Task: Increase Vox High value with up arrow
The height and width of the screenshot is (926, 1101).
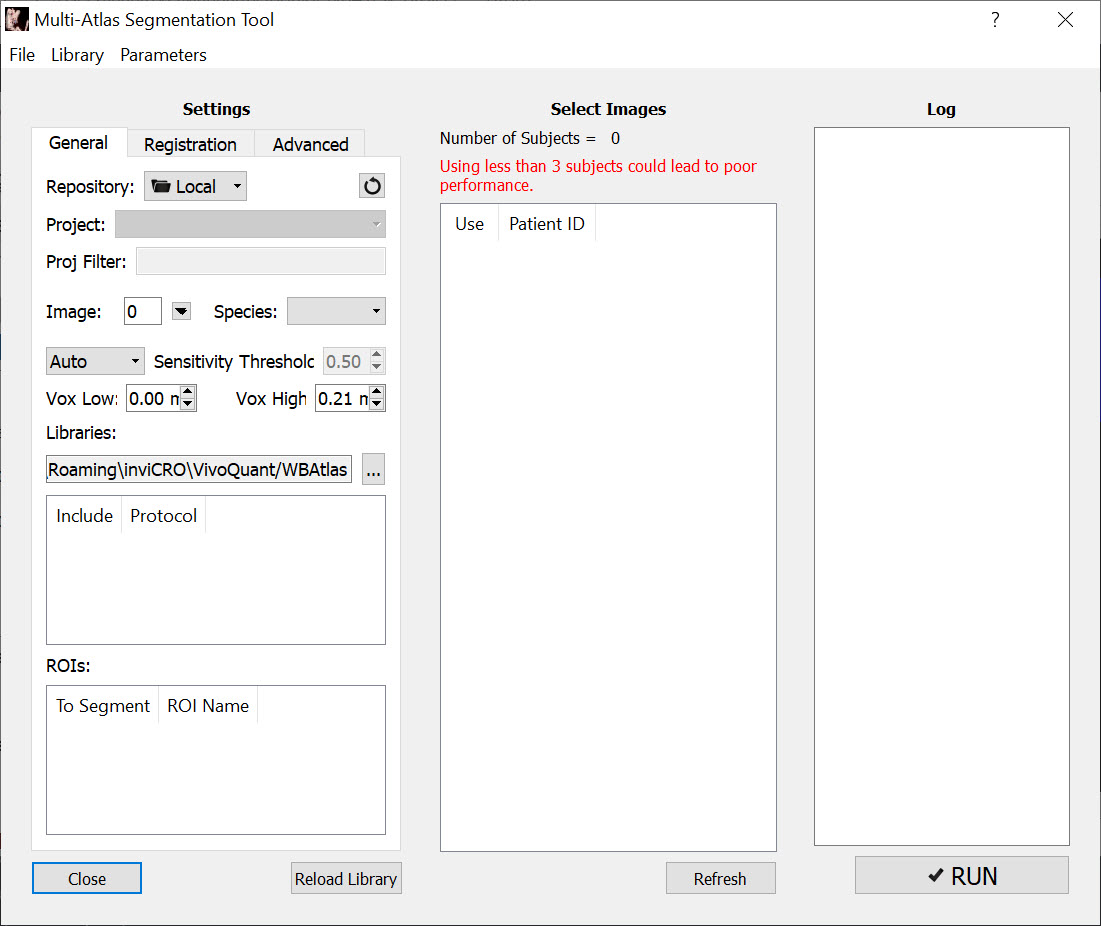Action: tap(377, 393)
